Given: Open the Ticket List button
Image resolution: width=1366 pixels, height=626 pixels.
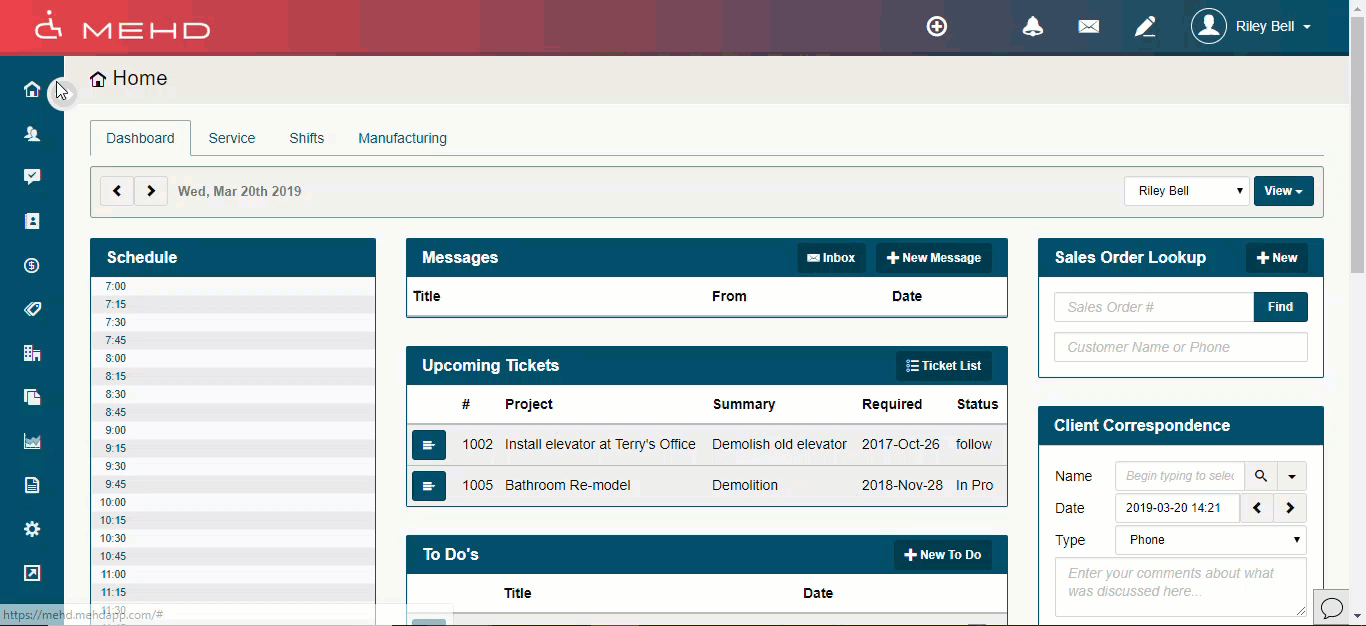Looking at the screenshot, I should 944,366.
